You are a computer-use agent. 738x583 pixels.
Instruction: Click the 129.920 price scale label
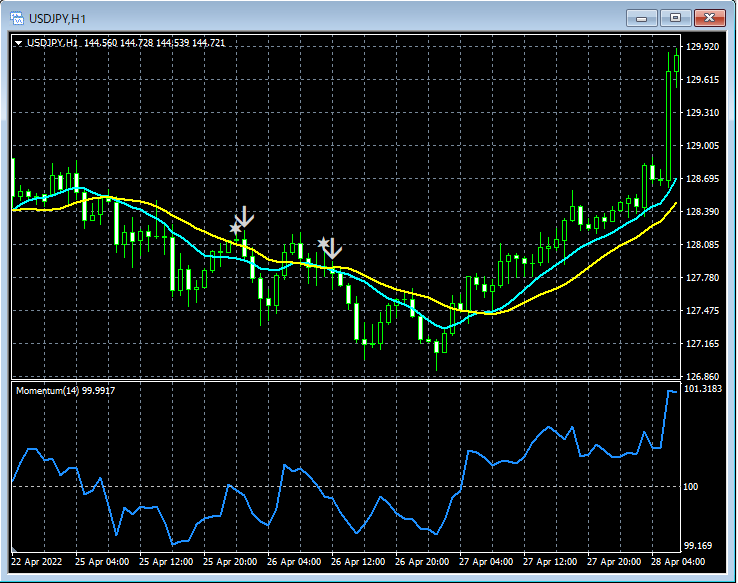pyautogui.click(x=702, y=47)
